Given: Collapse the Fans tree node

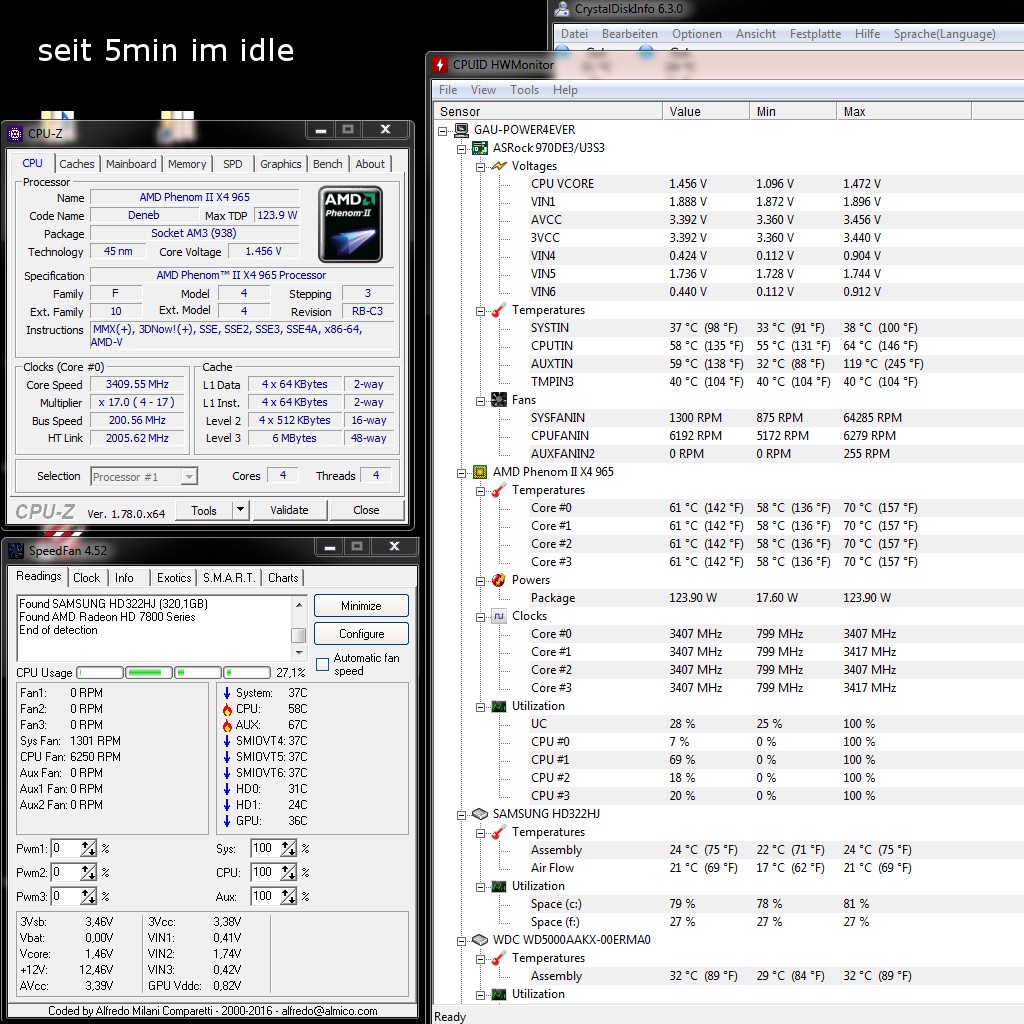Looking at the screenshot, I should pos(481,400).
